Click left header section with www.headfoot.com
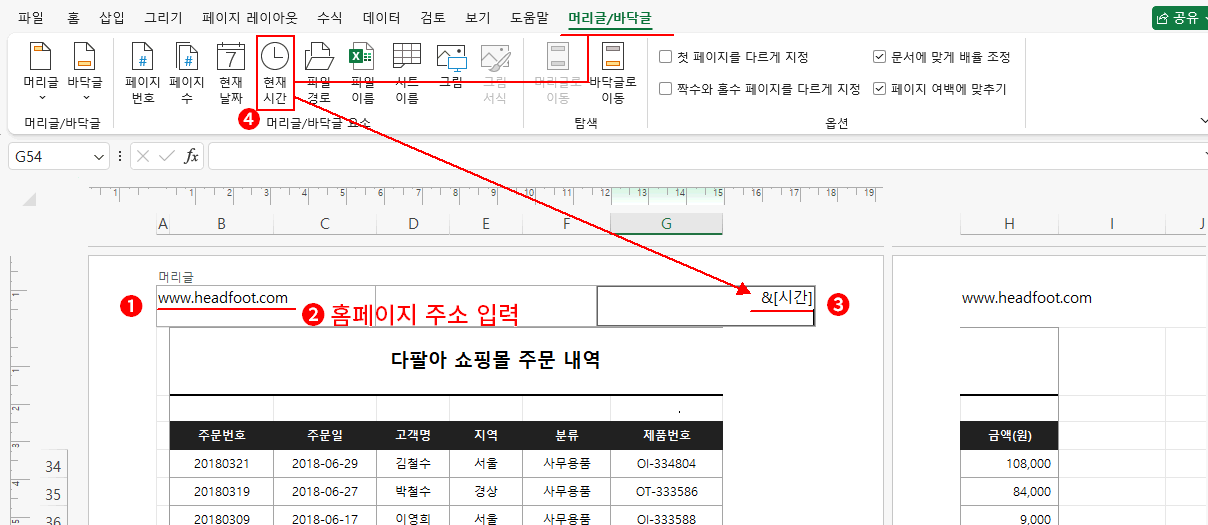This screenshot has height=525, width=1208. click(x=265, y=306)
